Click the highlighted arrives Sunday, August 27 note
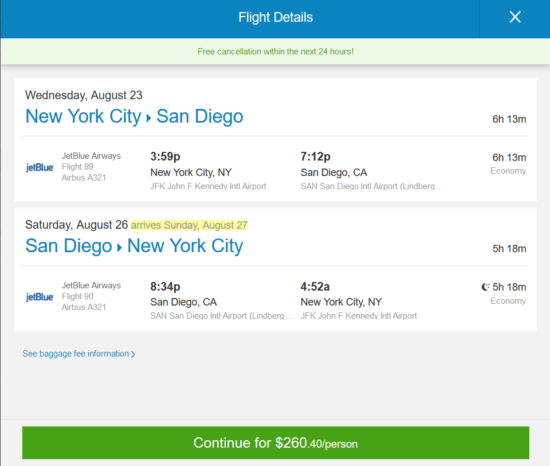Screen dimensions: 550x466 coord(189,225)
